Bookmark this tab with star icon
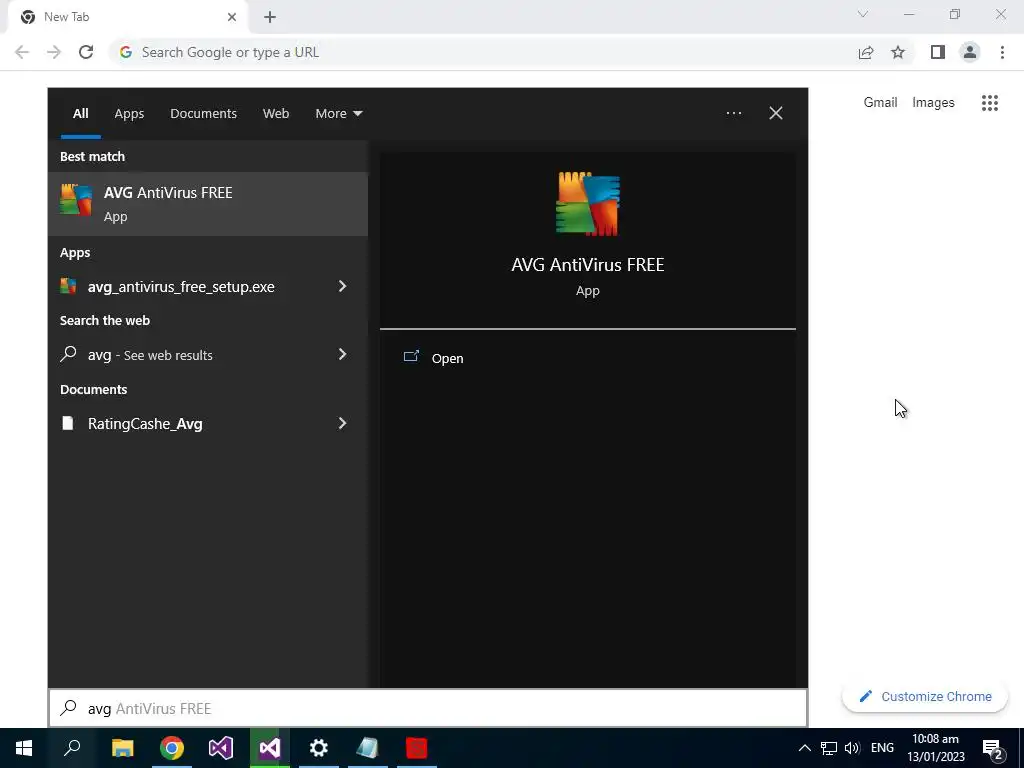Screen dimensions: 1024x768 pos(898,52)
